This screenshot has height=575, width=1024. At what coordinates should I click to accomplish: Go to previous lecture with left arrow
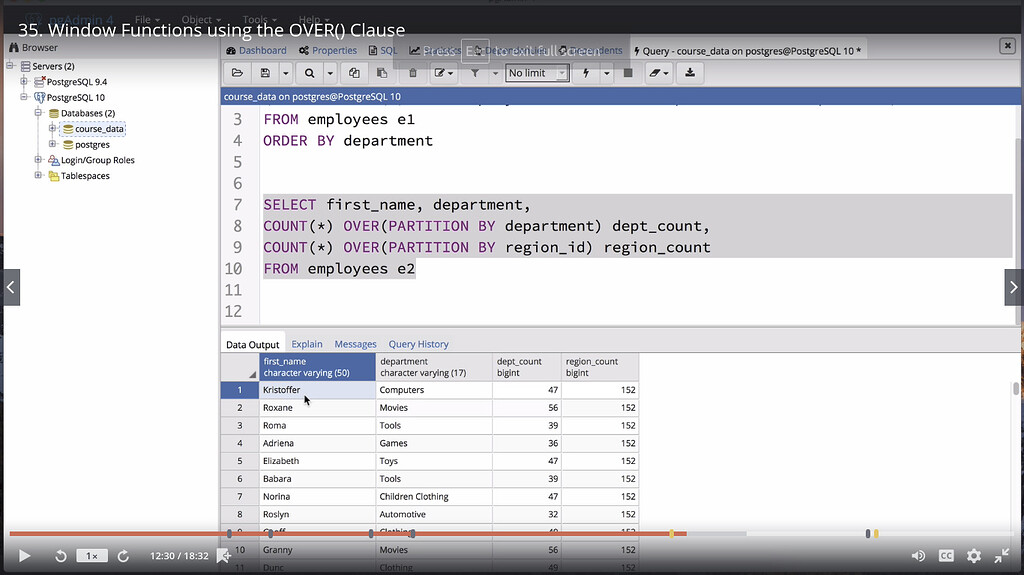coord(11,287)
